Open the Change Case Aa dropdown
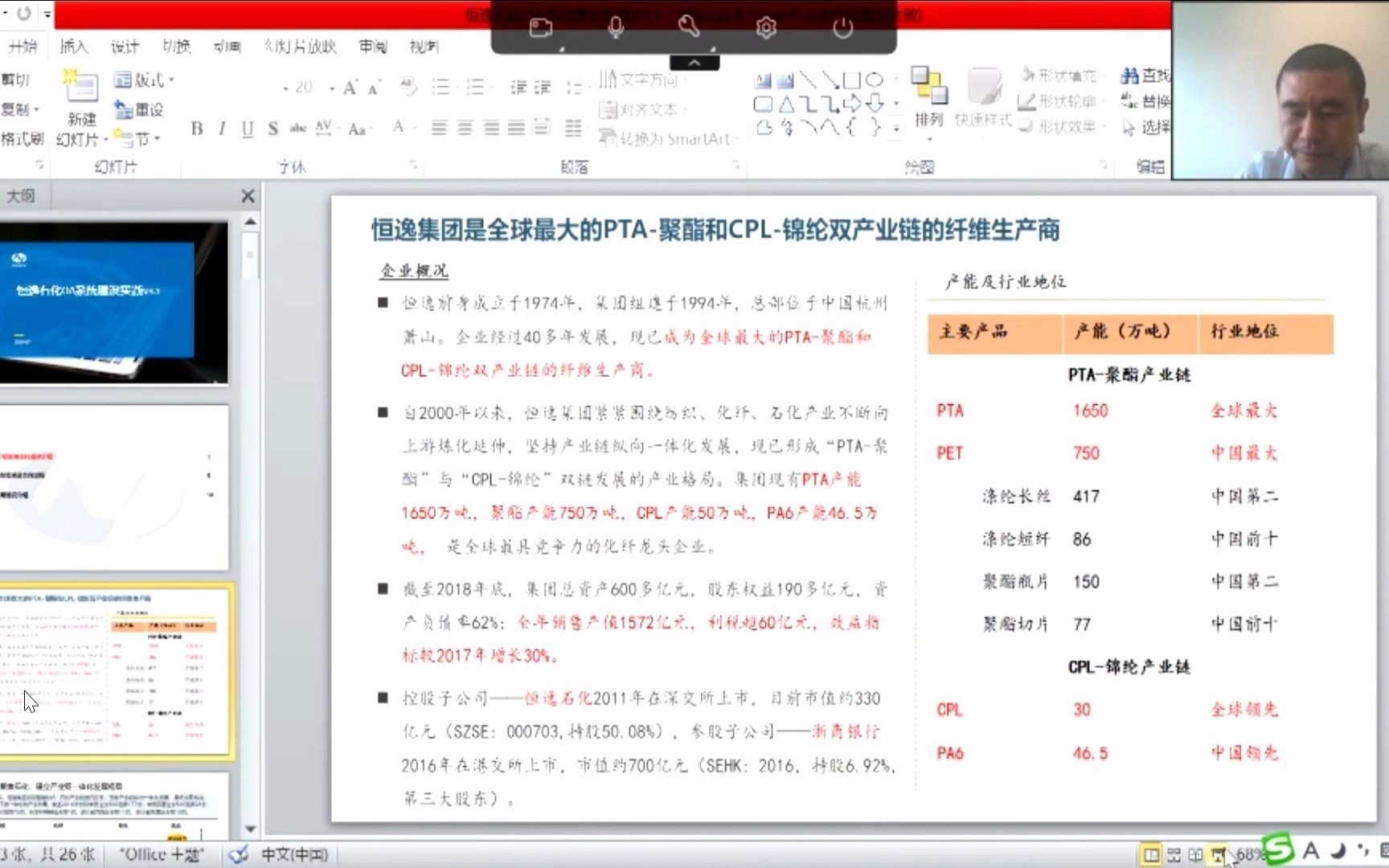Image resolution: width=1389 pixels, height=868 pixels. click(359, 129)
